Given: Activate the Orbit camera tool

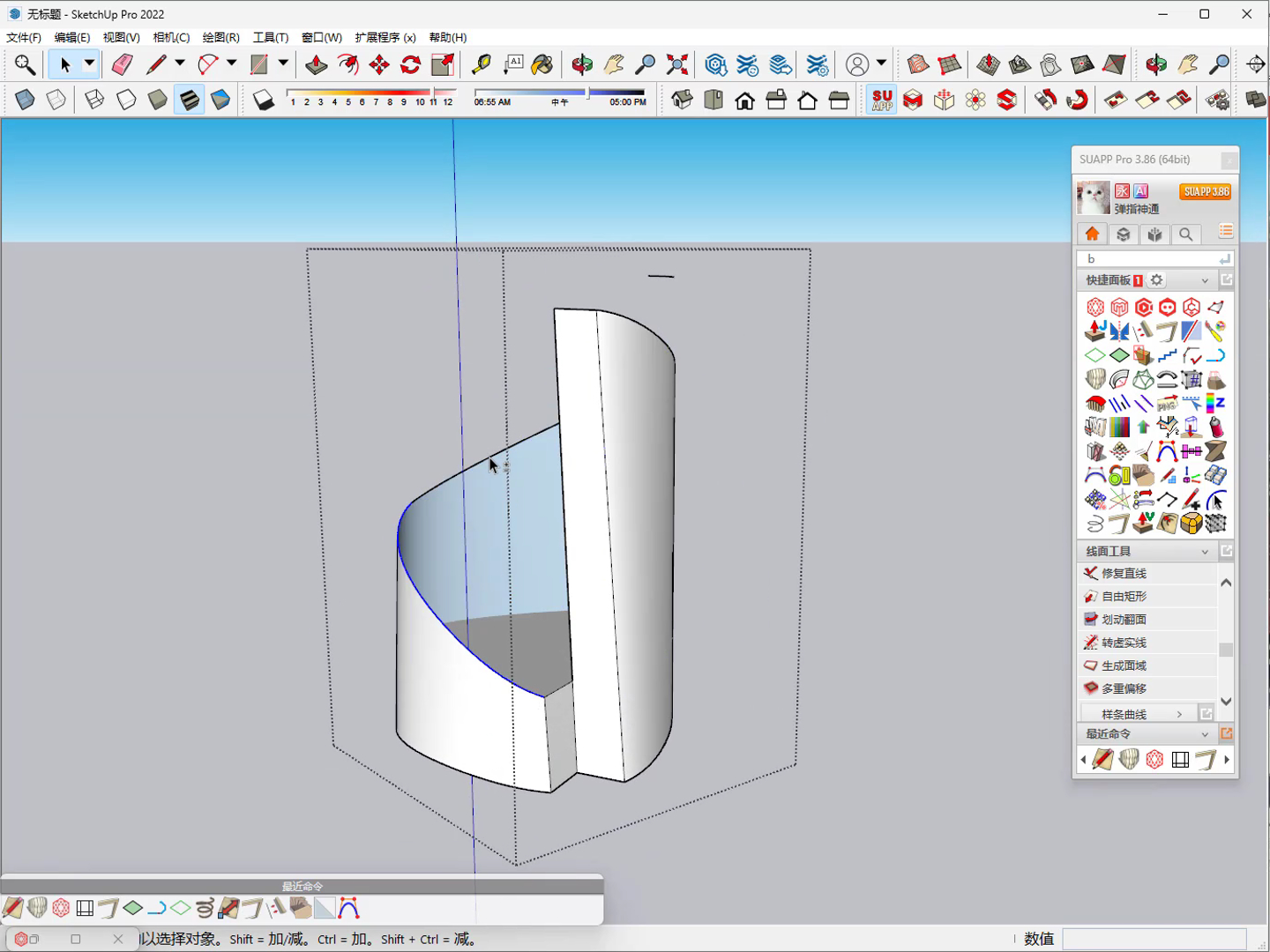Looking at the screenshot, I should (582, 64).
